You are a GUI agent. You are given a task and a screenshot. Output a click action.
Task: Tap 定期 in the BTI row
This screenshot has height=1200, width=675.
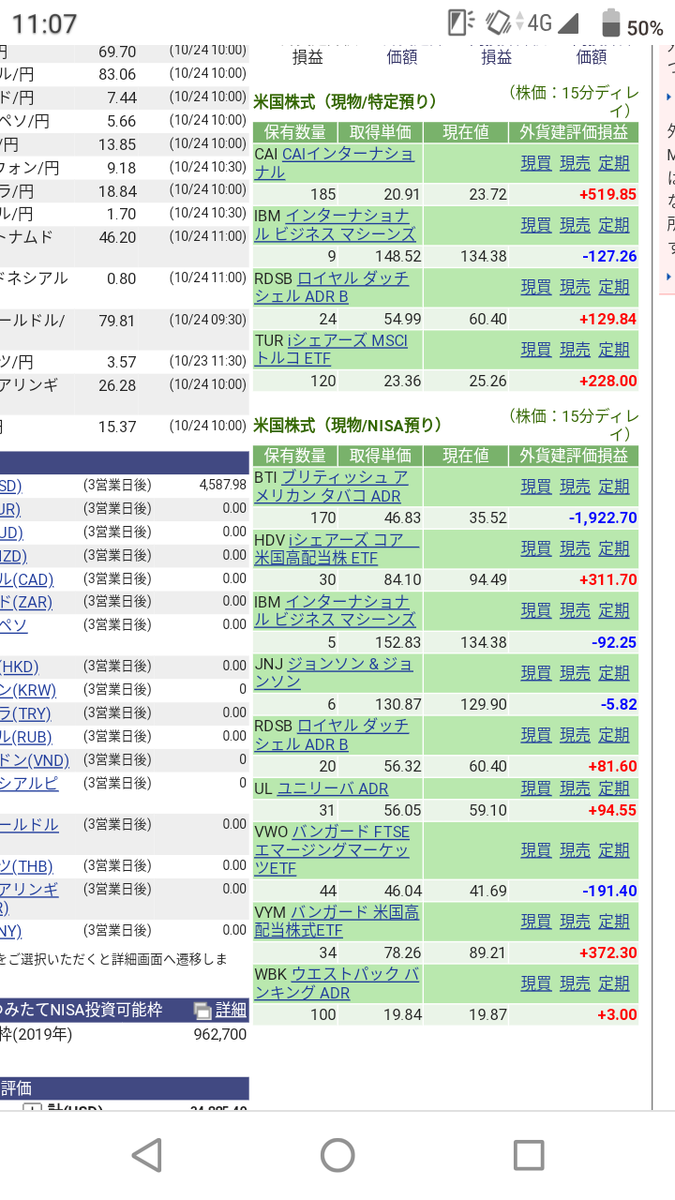pyautogui.click(x=614, y=486)
